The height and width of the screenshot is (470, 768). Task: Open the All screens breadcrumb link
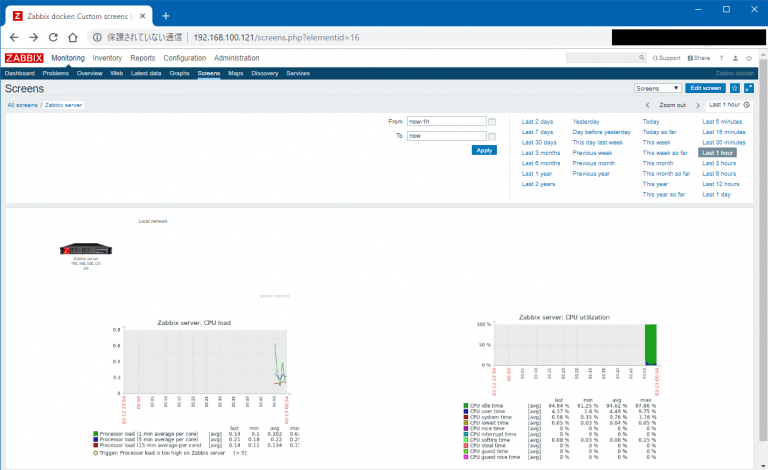point(22,105)
